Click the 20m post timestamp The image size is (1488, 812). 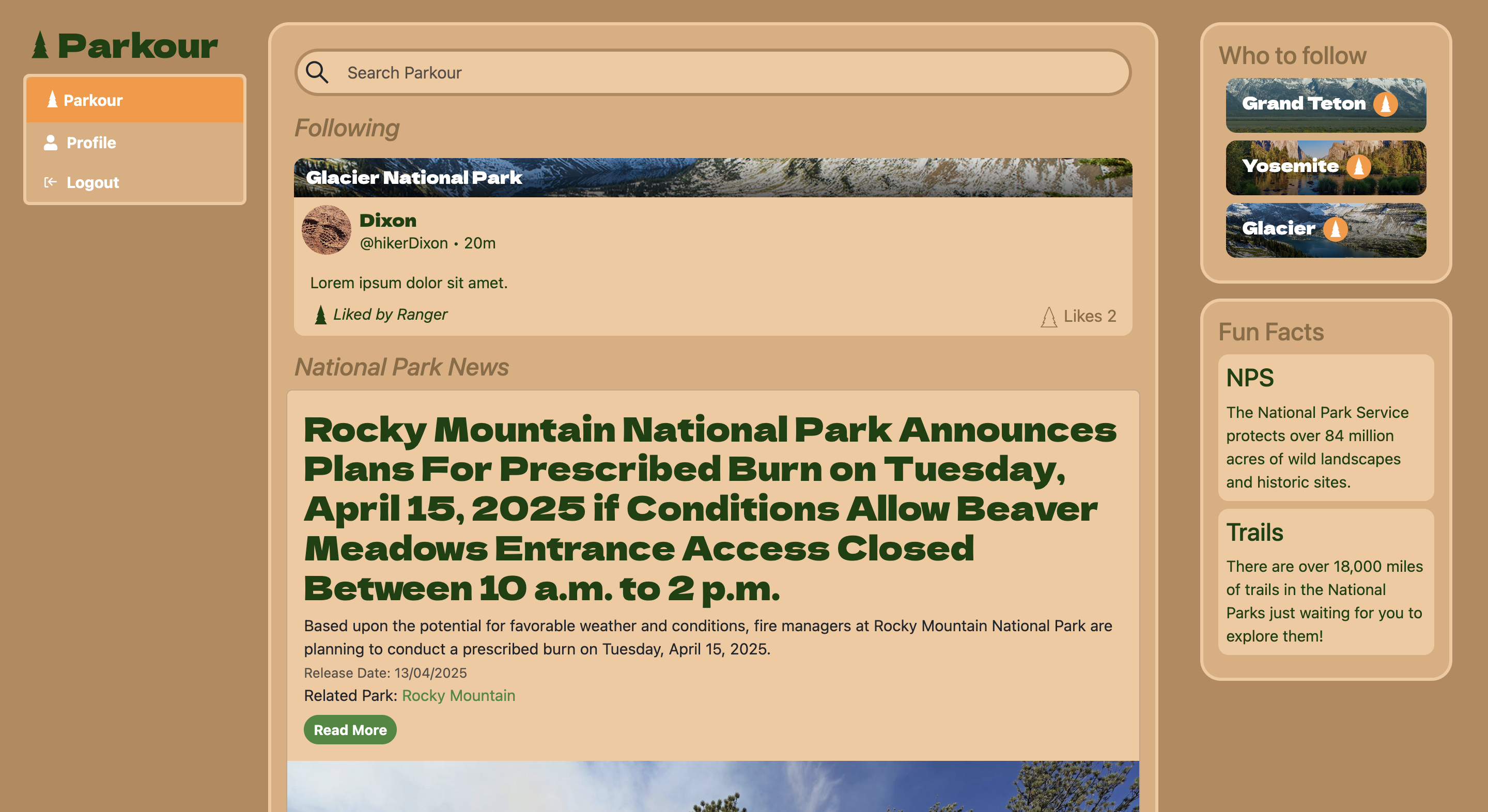click(x=479, y=243)
